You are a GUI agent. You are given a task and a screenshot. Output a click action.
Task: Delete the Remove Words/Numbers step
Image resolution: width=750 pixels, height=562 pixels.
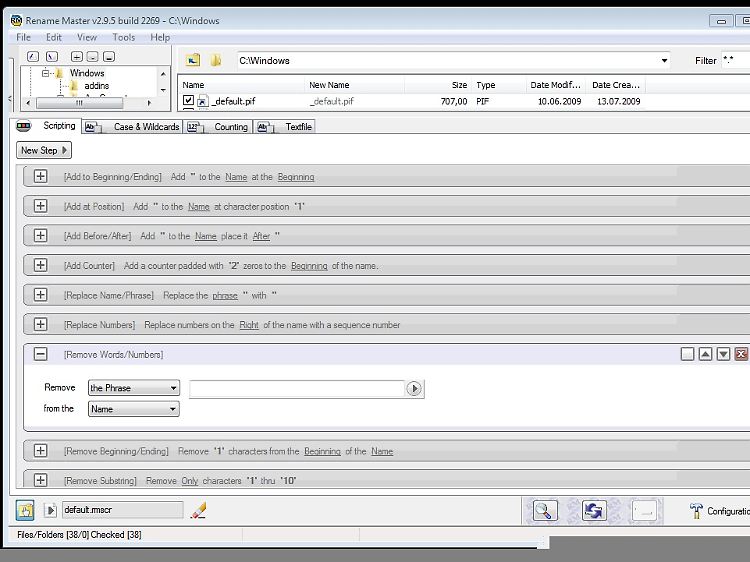click(741, 354)
